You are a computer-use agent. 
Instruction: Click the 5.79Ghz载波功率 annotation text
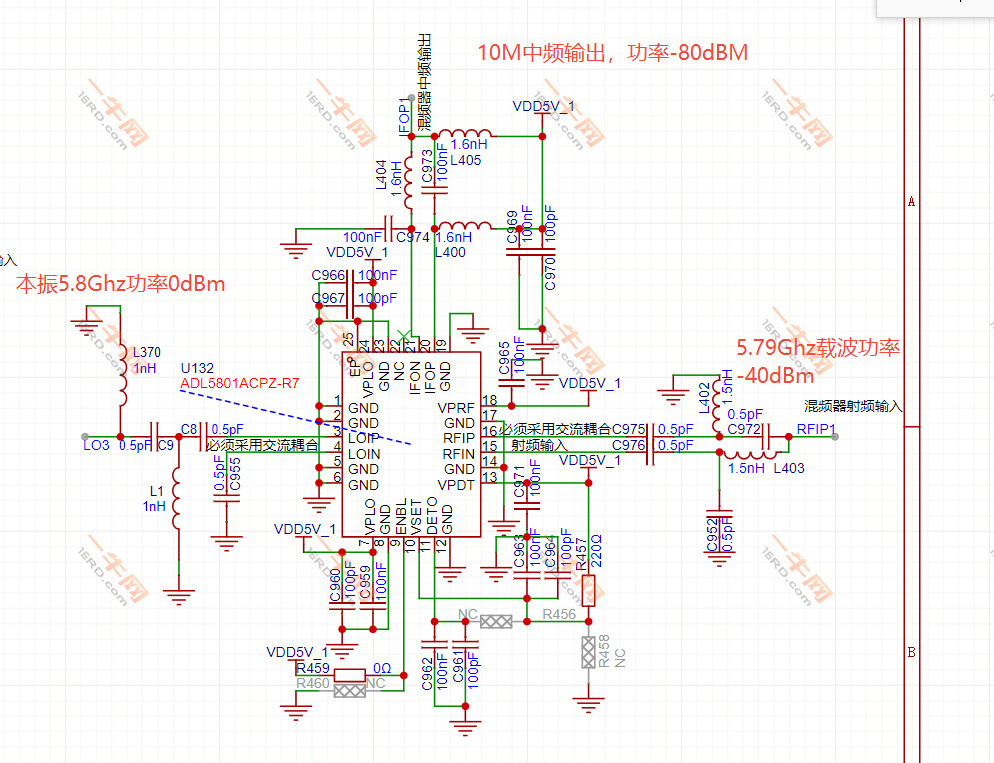[x=818, y=347]
